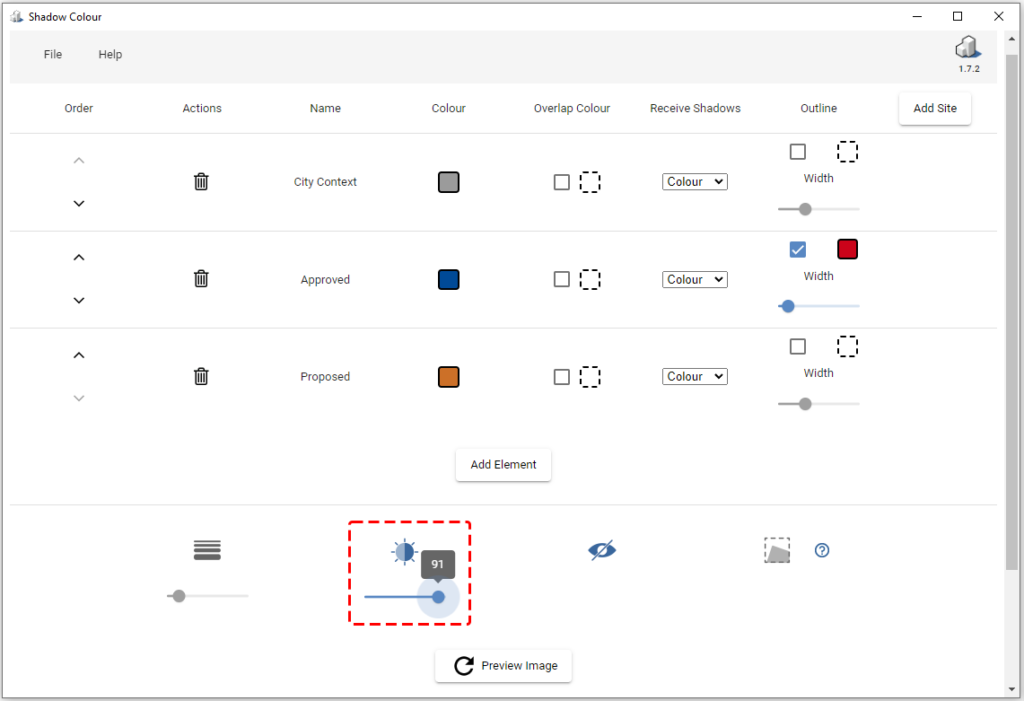Open the Colour dropdown in the Proposed row
Image resolution: width=1024 pixels, height=701 pixels.
pos(694,377)
